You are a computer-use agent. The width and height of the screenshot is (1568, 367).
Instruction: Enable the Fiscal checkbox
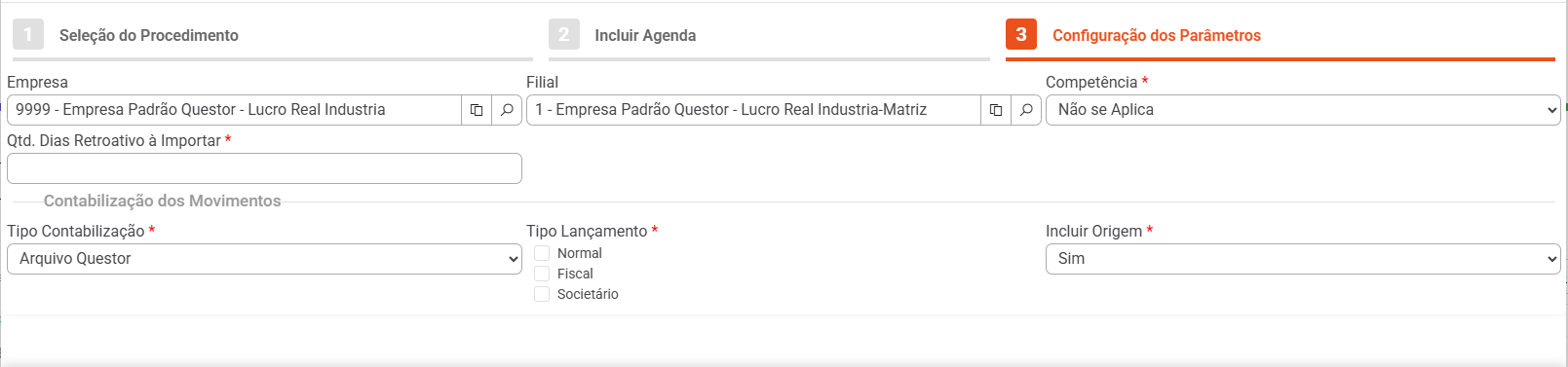pyautogui.click(x=542, y=274)
